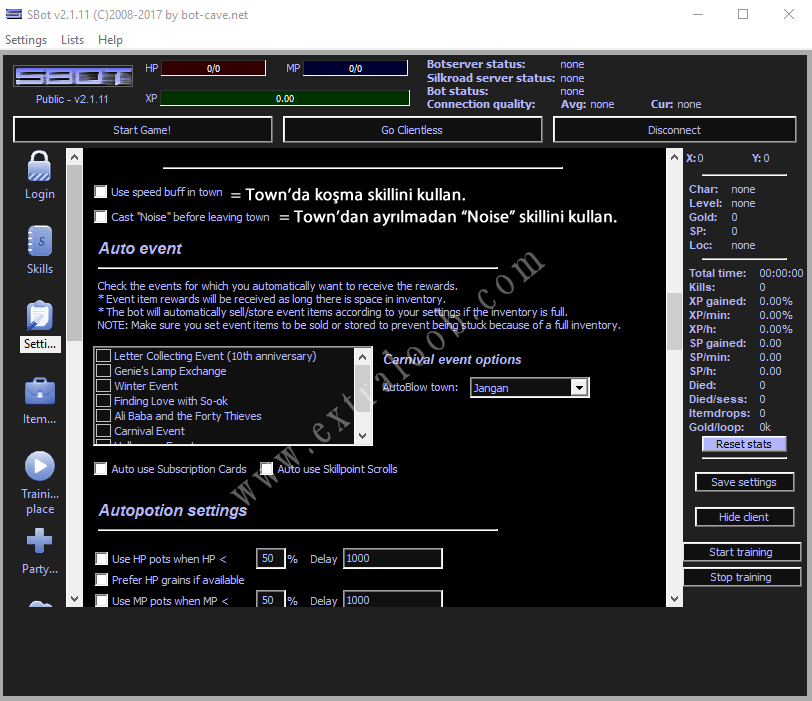Click the red HP bar

213,68
